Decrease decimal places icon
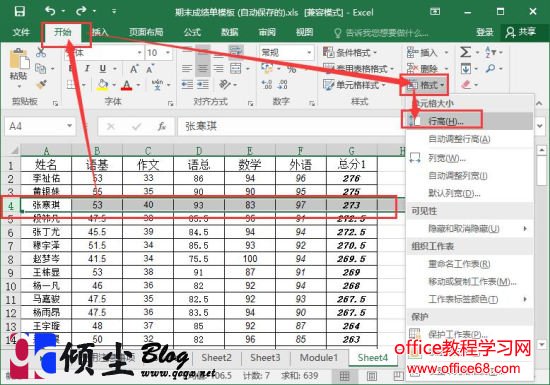Viewport: 550px width, 385px height. tap(283, 85)
